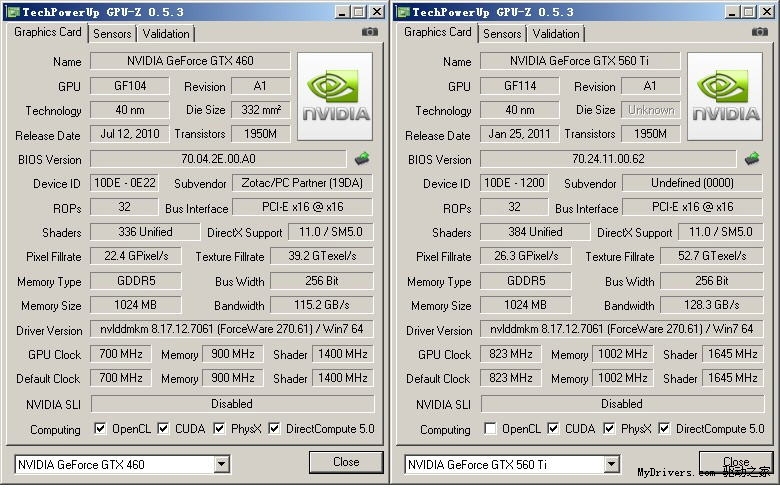
Task: Click BIOS Version field showing 70.24.11.00.62
Action: click(x=610, y=159)
